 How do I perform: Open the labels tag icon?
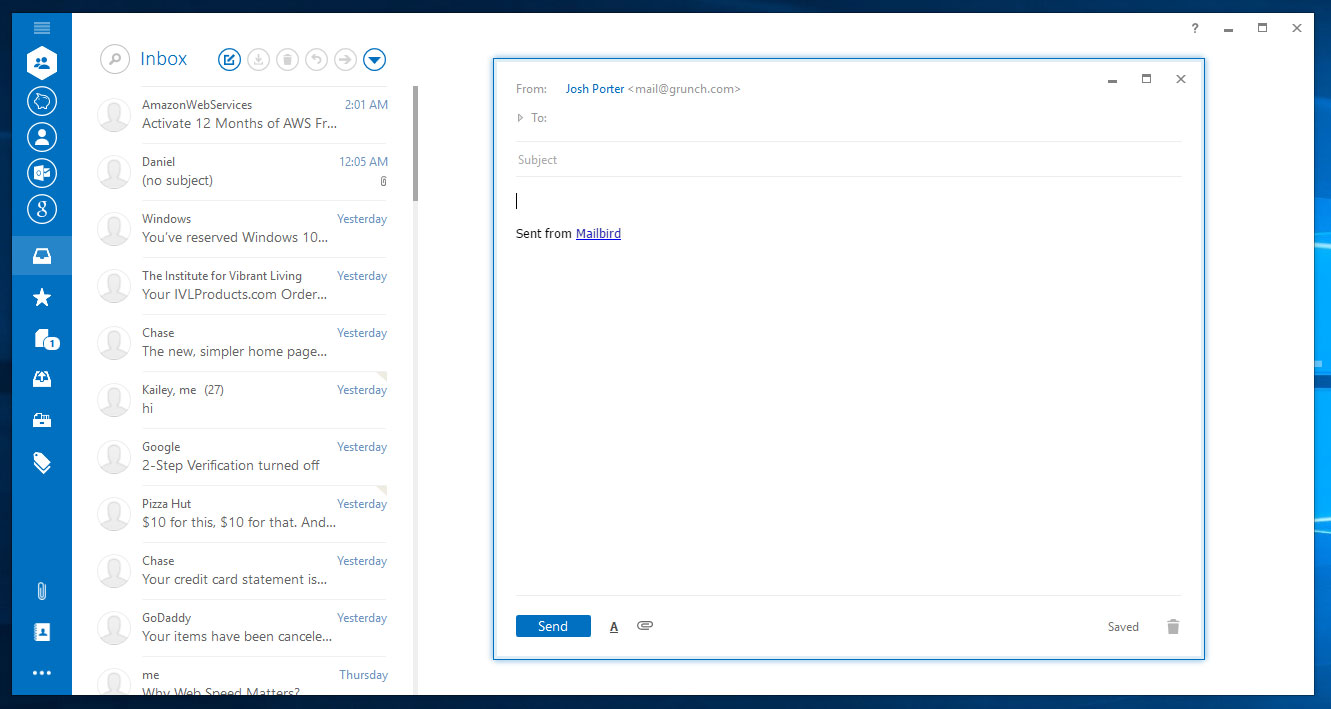click(x=42, y=462)
